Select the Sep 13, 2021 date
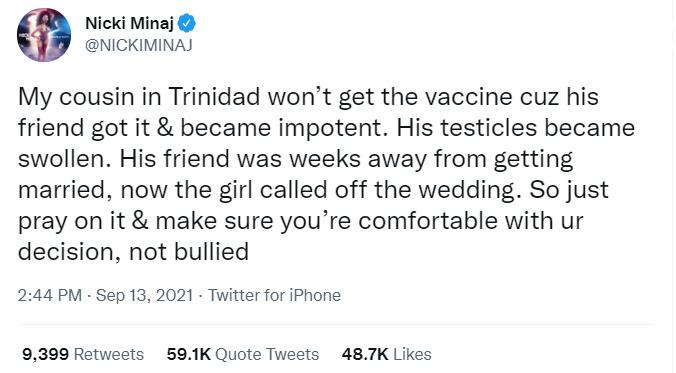The width and height of the screenshot is (676, 373). (x=144, y=295)
